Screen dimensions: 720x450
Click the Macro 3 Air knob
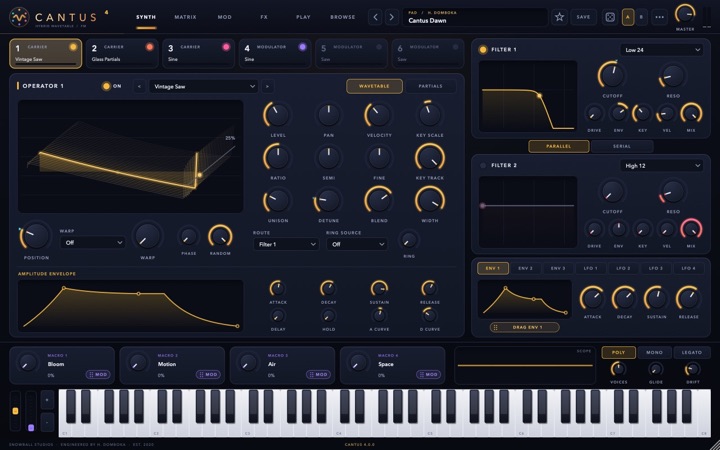[x=248, y=363]
